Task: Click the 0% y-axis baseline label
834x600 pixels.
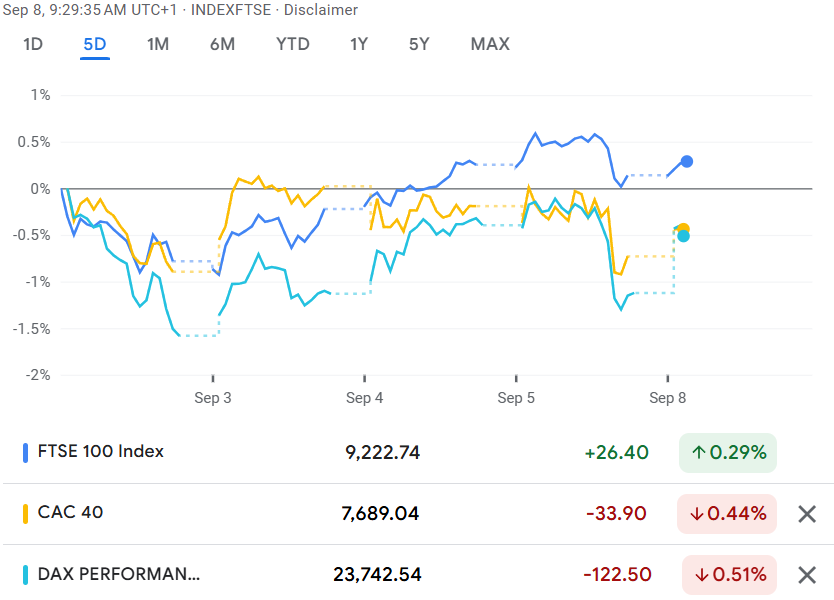Action: point(40,189)
